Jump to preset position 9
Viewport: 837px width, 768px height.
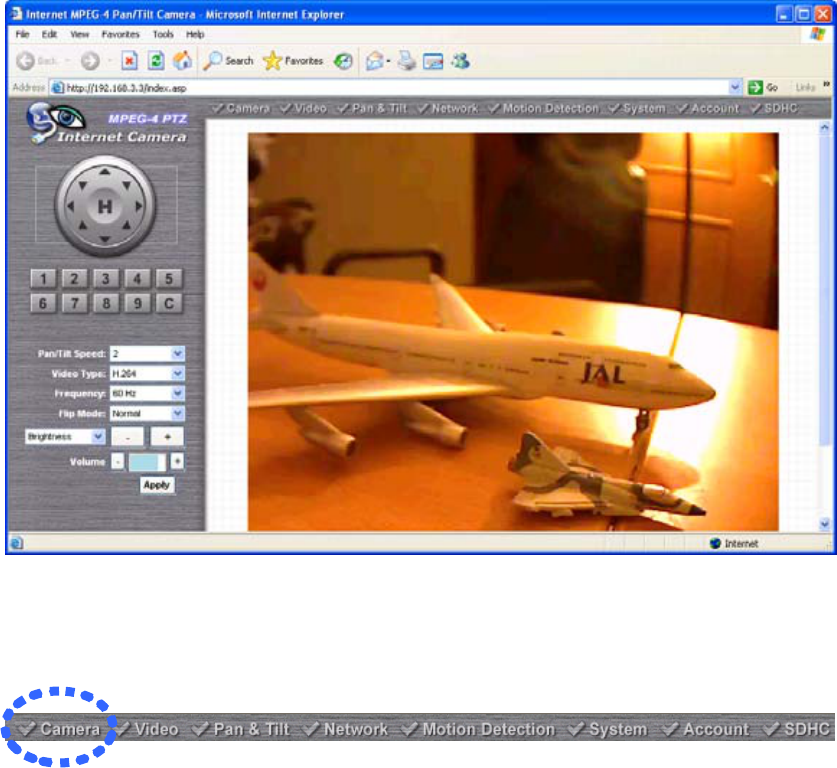coord(137,303)
